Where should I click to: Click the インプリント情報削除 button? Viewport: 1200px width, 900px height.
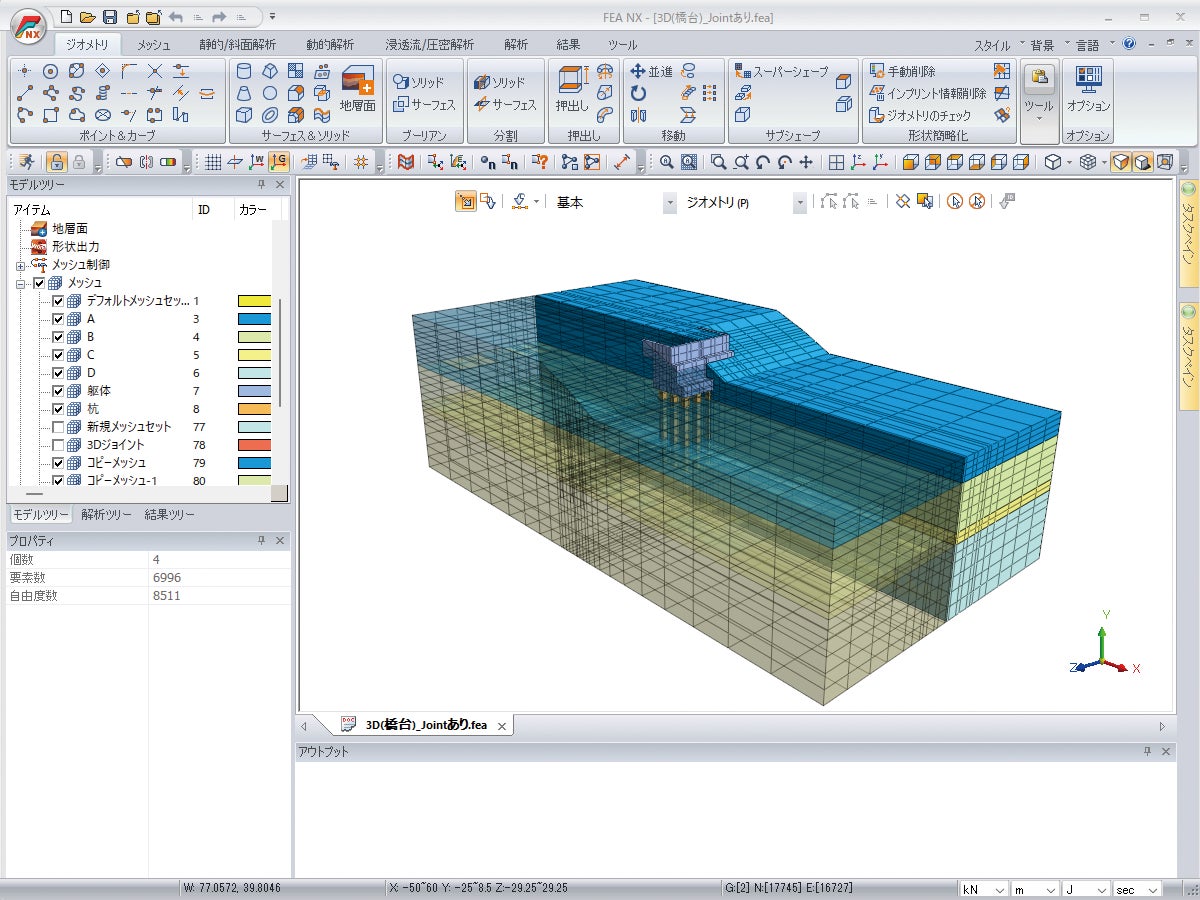pyautogui.click(x=927, y=93)
